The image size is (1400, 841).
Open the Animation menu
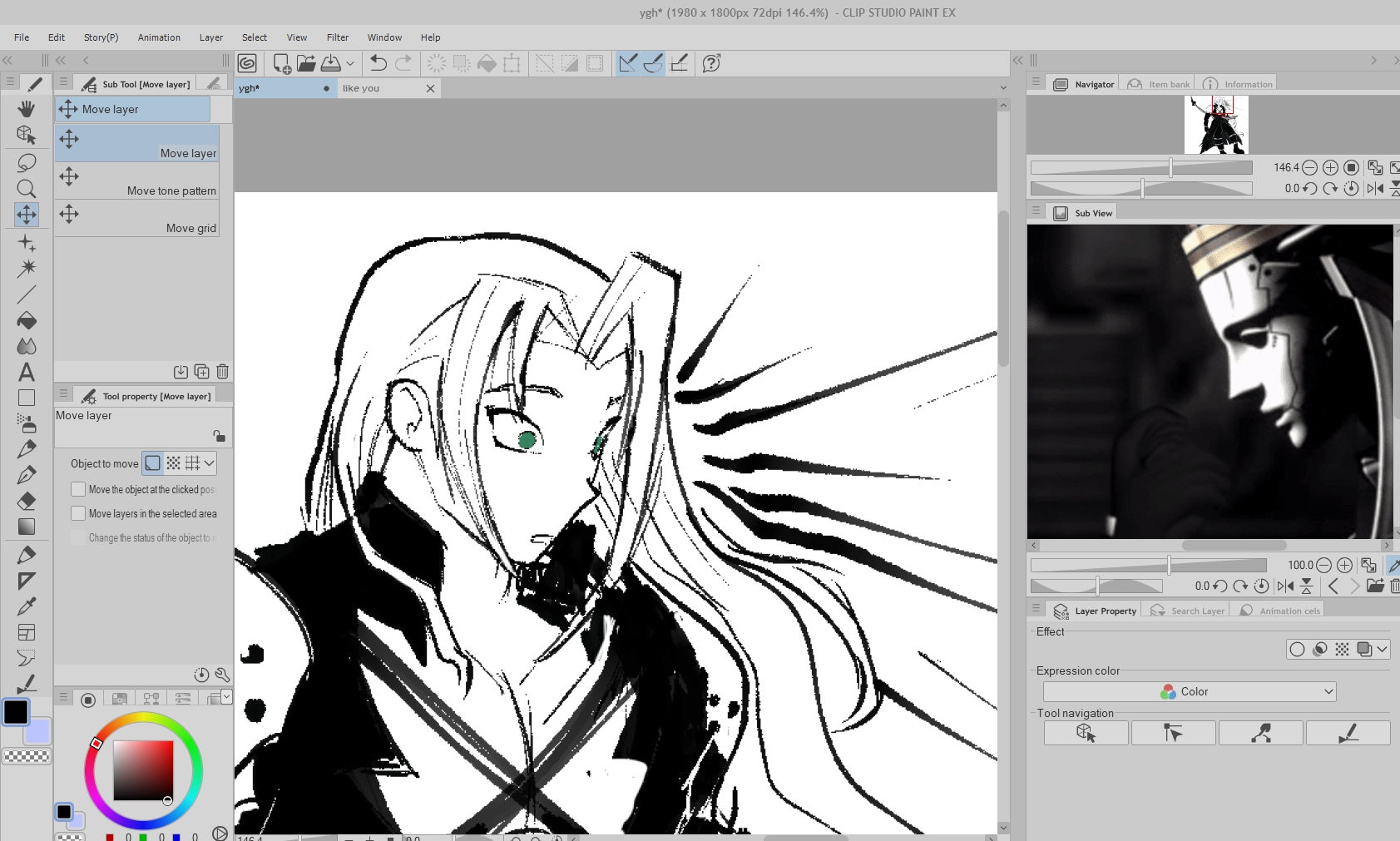(159, 37)
